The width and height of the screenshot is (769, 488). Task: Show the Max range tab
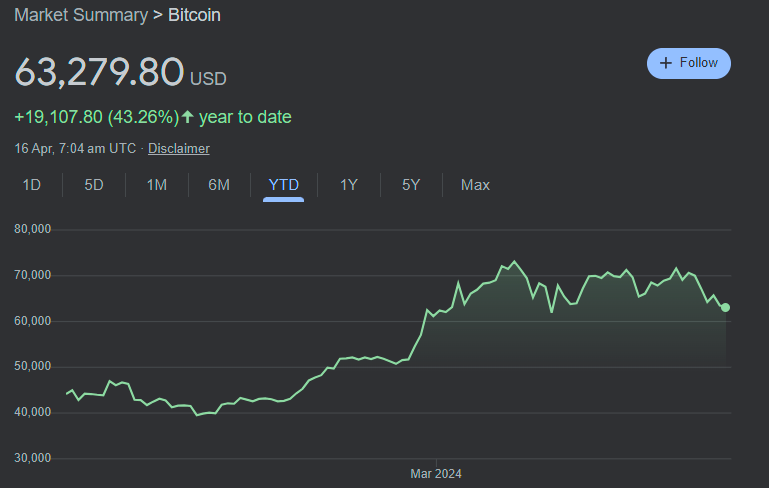[x=475, y=185]
